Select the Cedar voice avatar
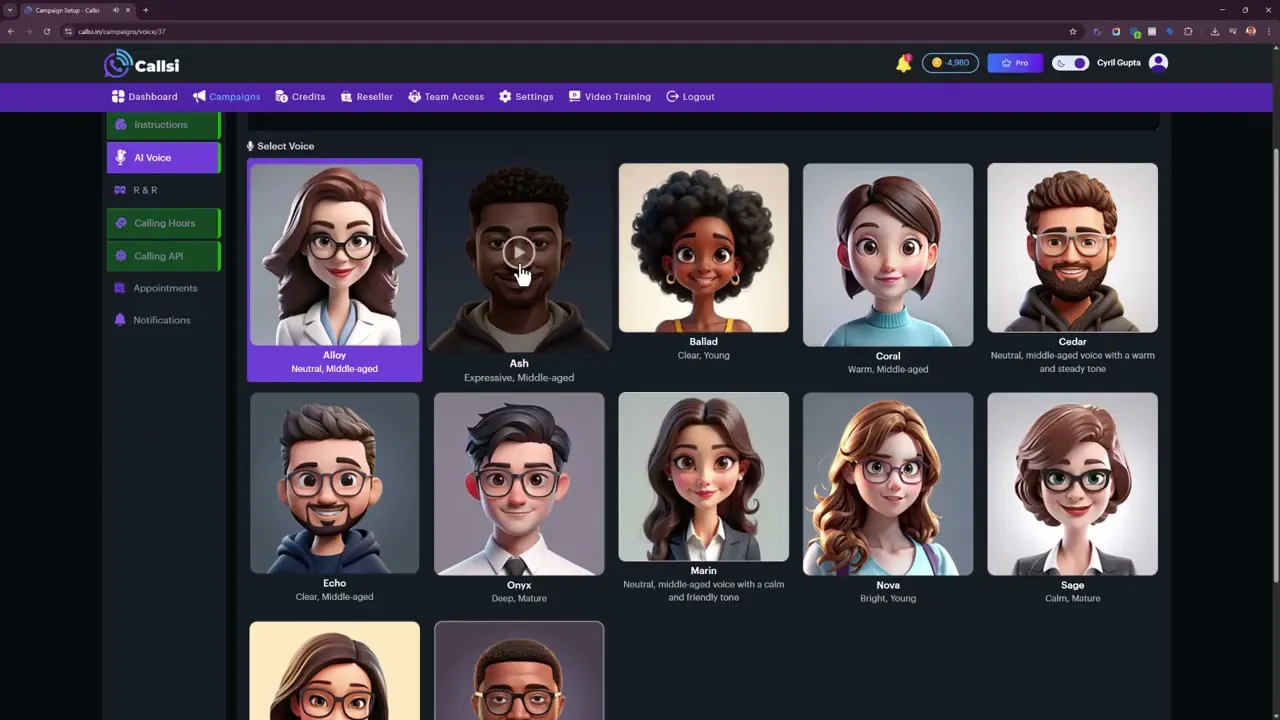The height and width of the screenshot is (720, 1280). click(x=1072, y=247)
